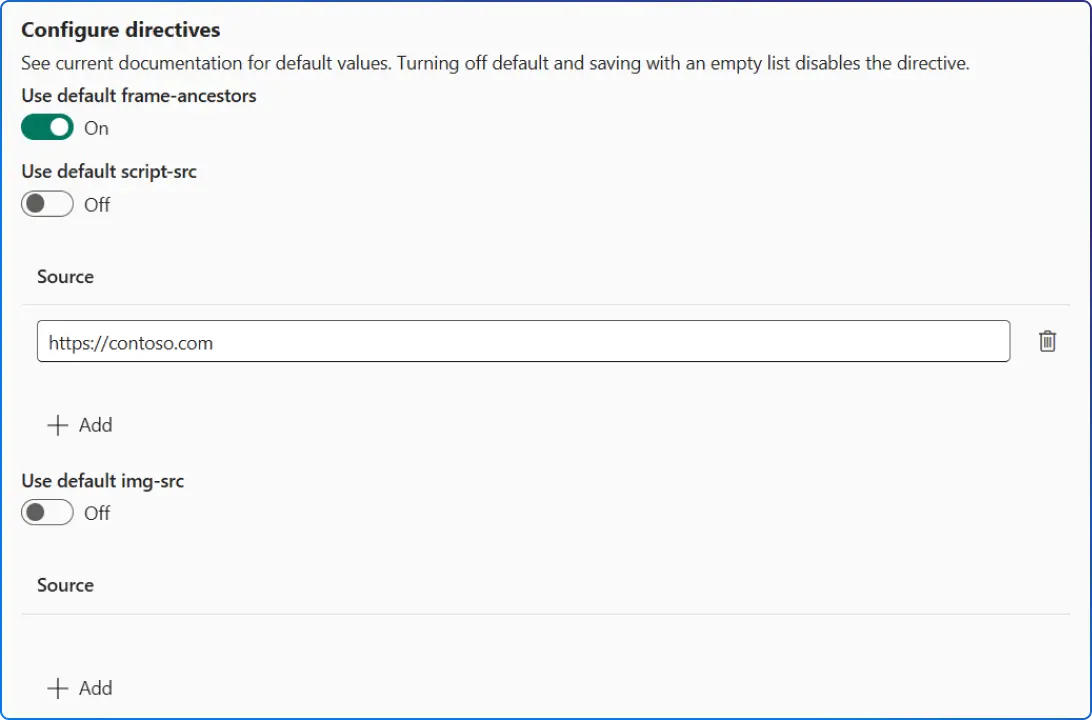The width and height of the screenshot is (1092, 720).
Task: Select the https://contoso.com input field
Action: (x=520, y=341)
